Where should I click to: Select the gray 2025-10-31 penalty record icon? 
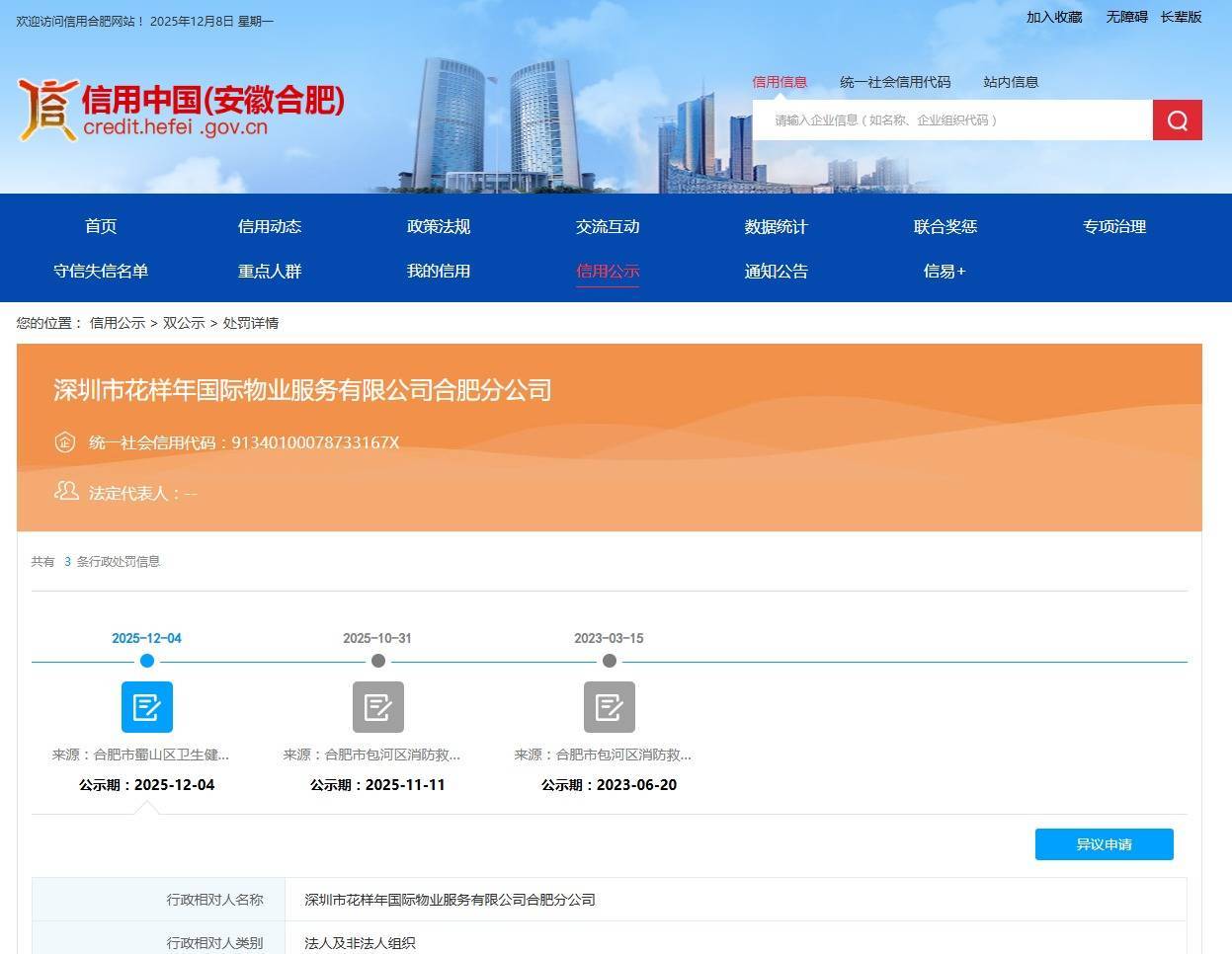pos(378,706)
